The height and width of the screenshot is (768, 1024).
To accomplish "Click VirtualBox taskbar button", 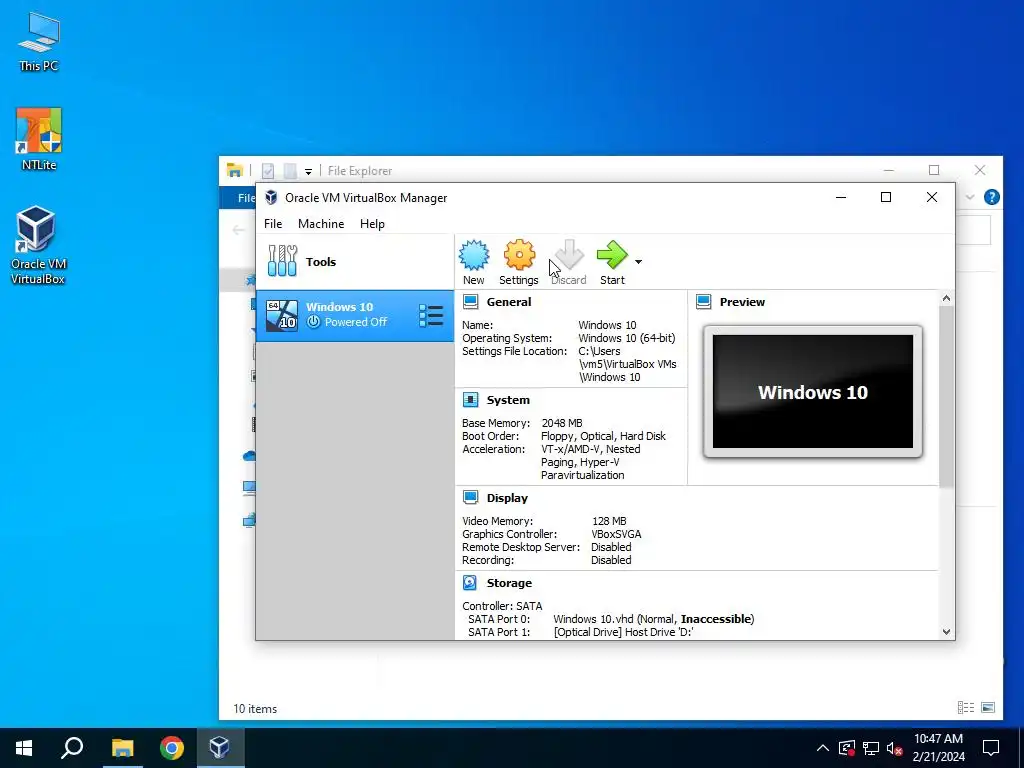I will pyautogui.click(x=219, y=748).
